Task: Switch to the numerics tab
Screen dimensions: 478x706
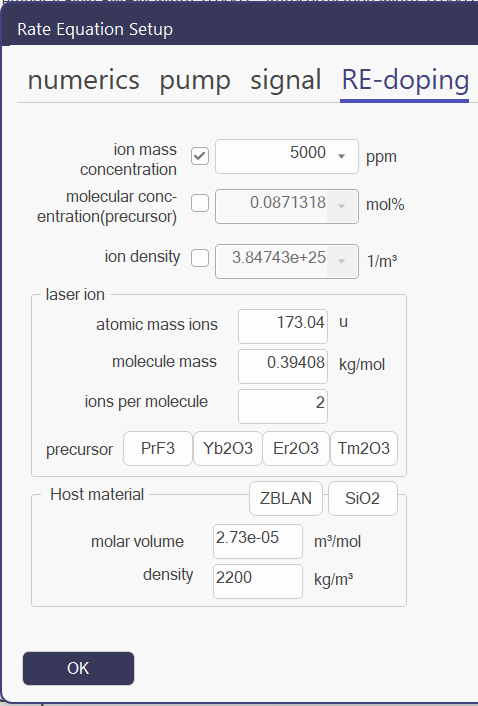Action: (84, 80)
